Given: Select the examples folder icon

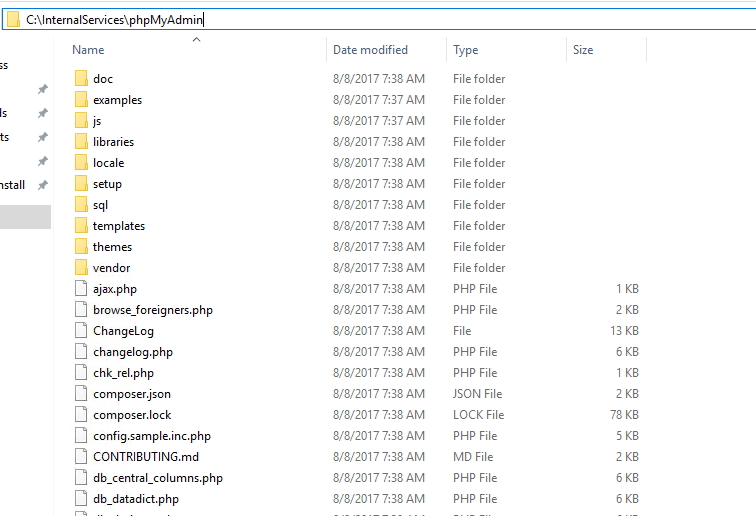Looking at the screenshot, I should coord(81,99).
